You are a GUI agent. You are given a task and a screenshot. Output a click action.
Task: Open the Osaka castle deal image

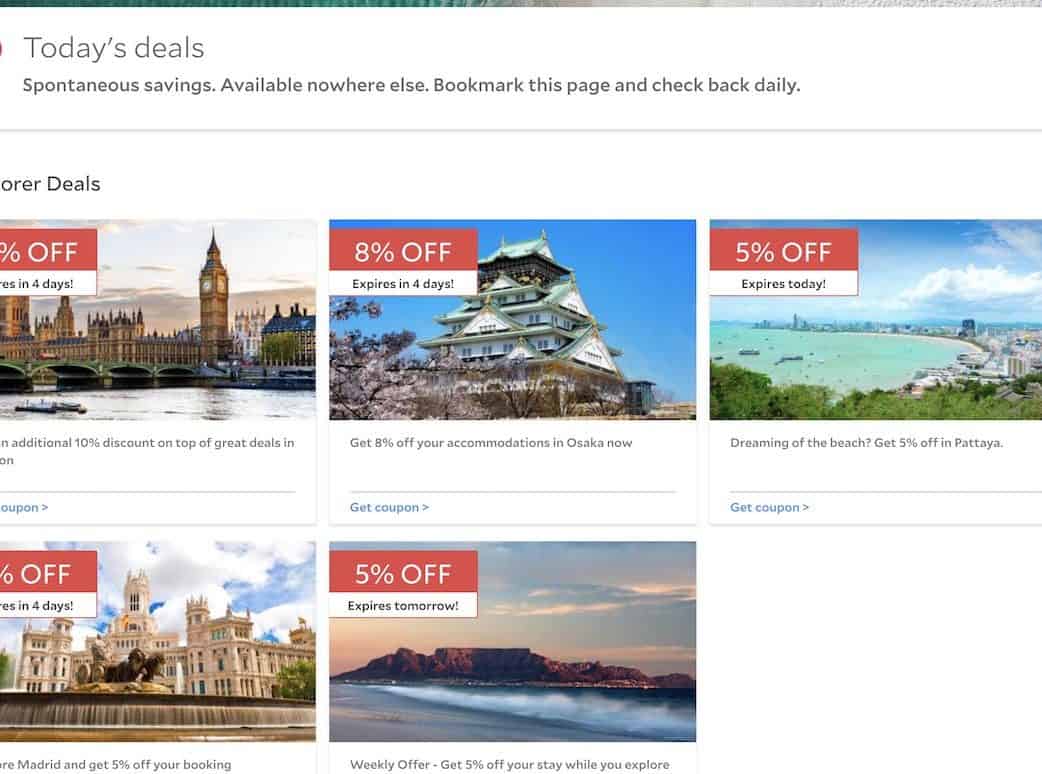[512, 320]
